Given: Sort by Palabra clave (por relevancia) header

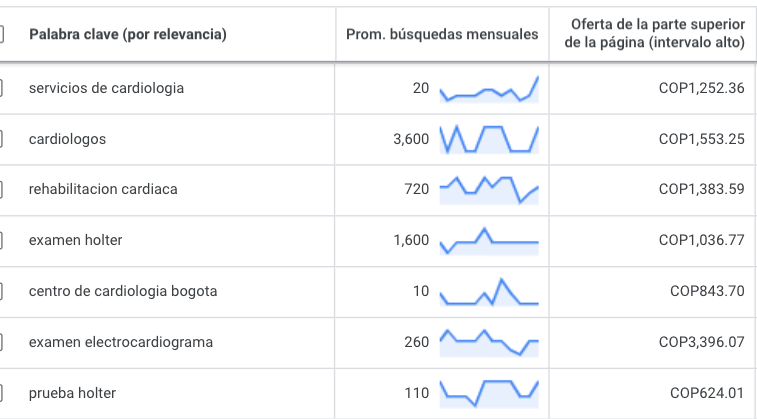Looking at the screenshot, I should coord(127,34).
